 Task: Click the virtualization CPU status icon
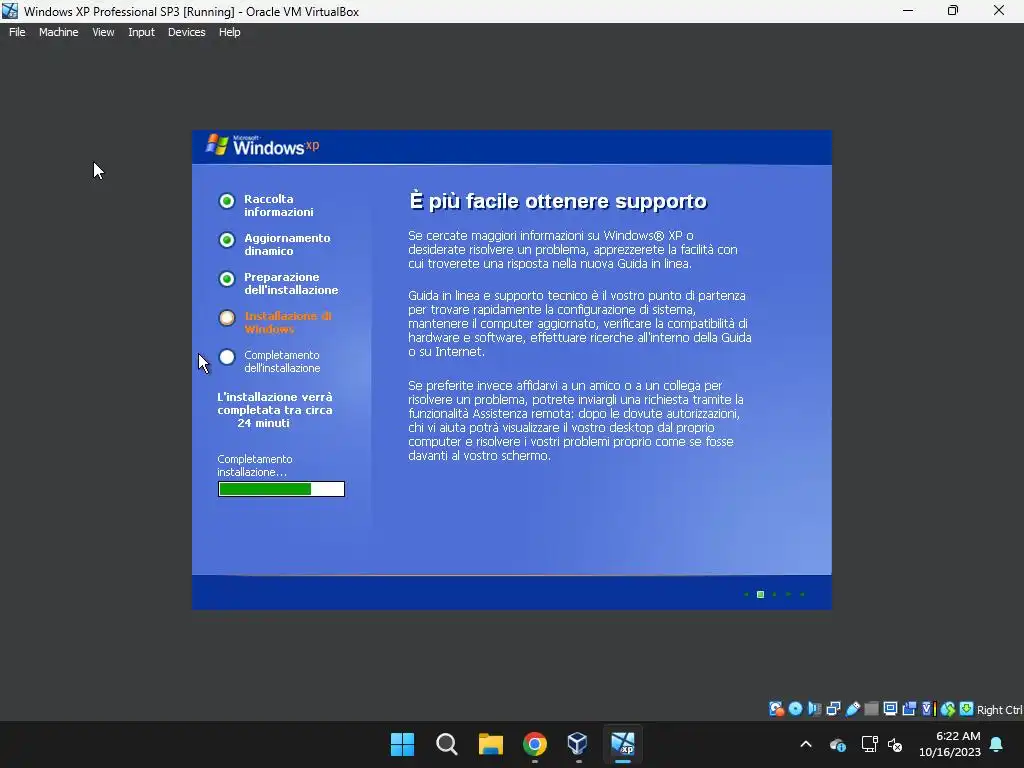929,709
